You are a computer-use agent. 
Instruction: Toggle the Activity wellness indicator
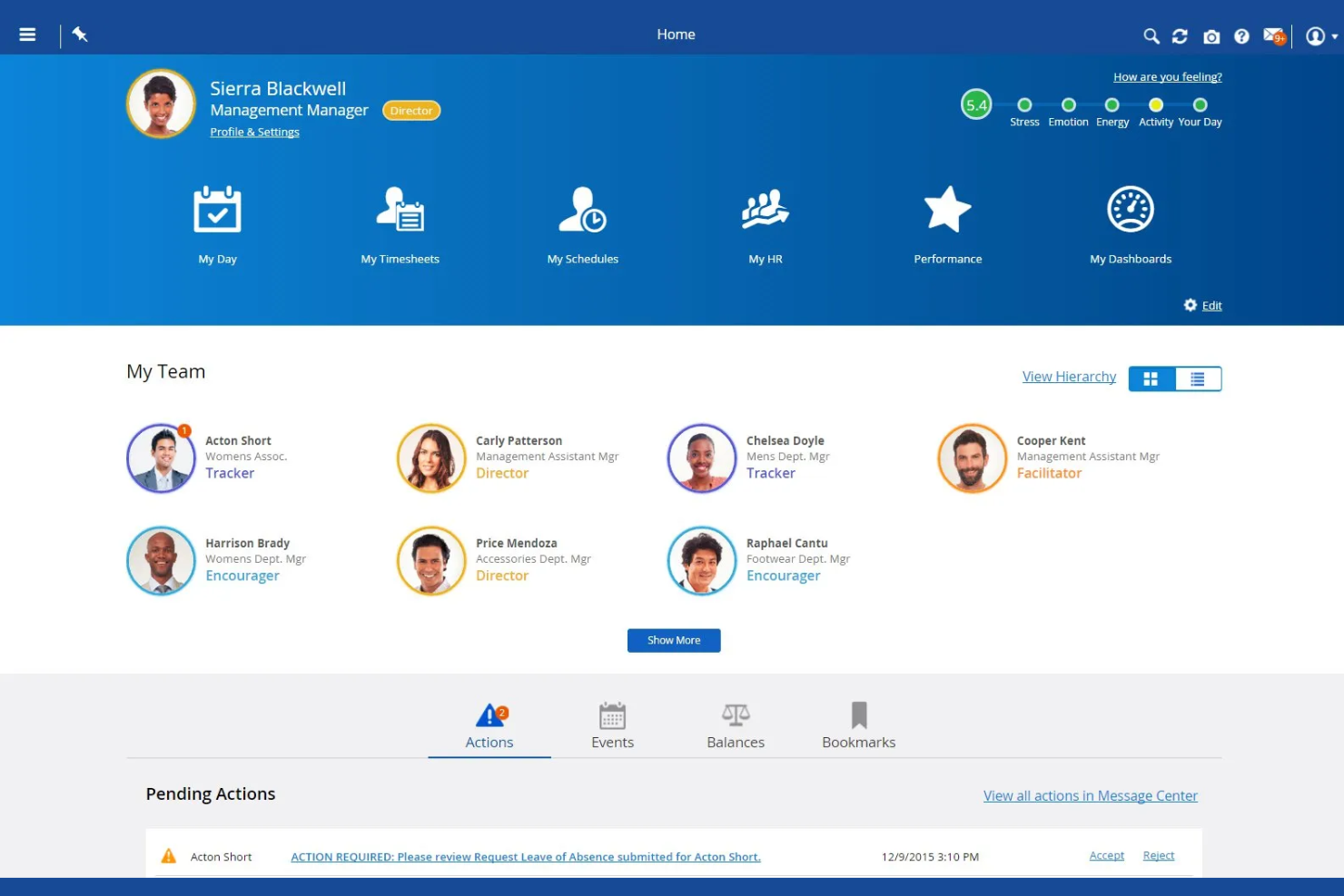pos(1154,104)
